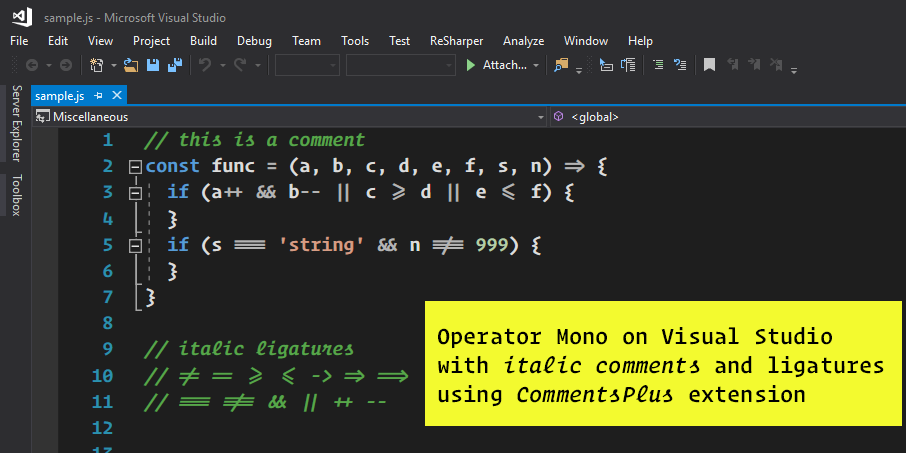Collapse the if block at line 3
The image size is (906, 453).
135,194
